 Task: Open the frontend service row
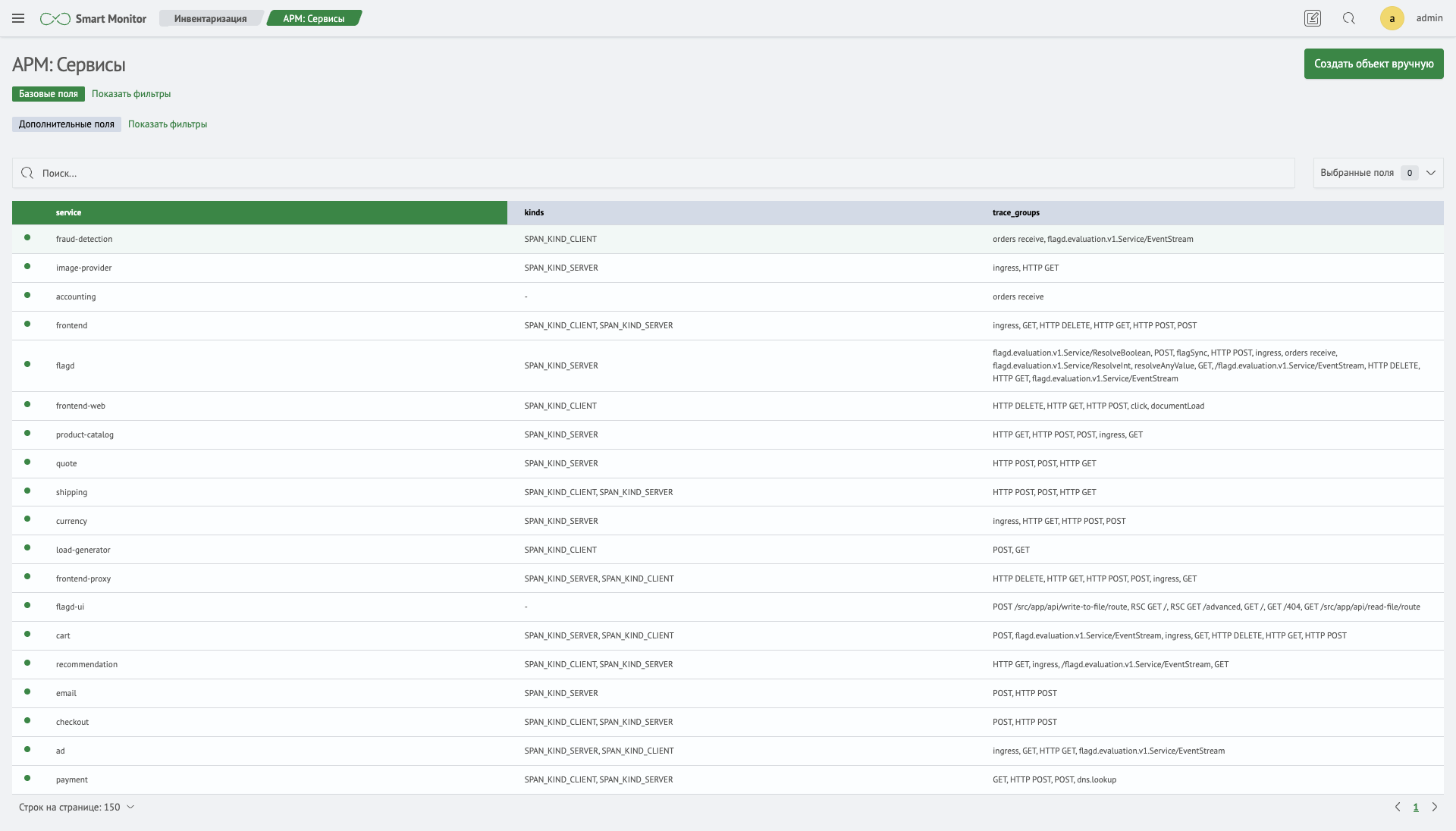point(728,325)
